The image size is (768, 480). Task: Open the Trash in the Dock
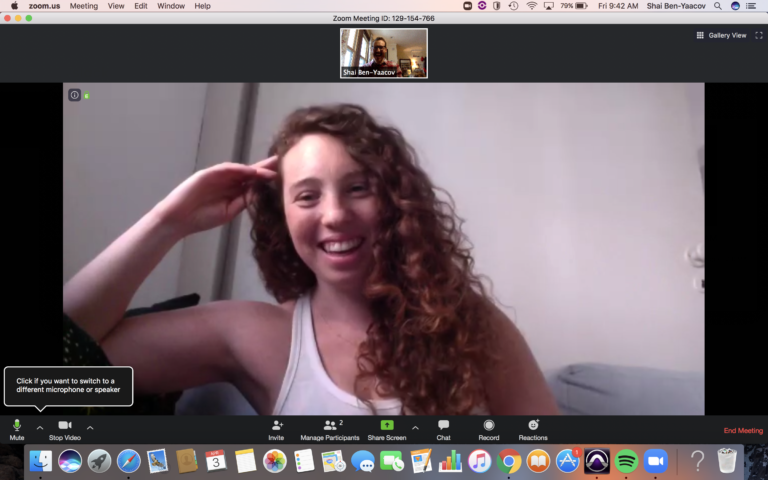(727, 461)
